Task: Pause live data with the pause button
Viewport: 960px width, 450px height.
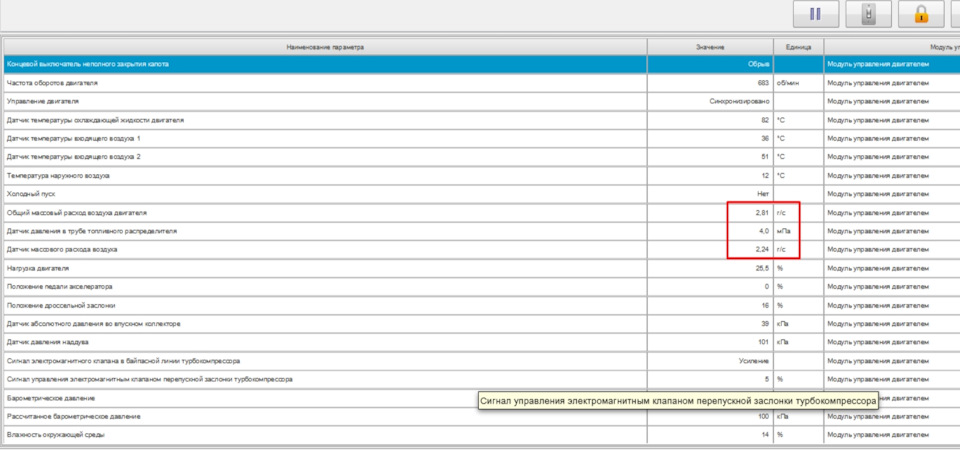Action: click(816, 14)
